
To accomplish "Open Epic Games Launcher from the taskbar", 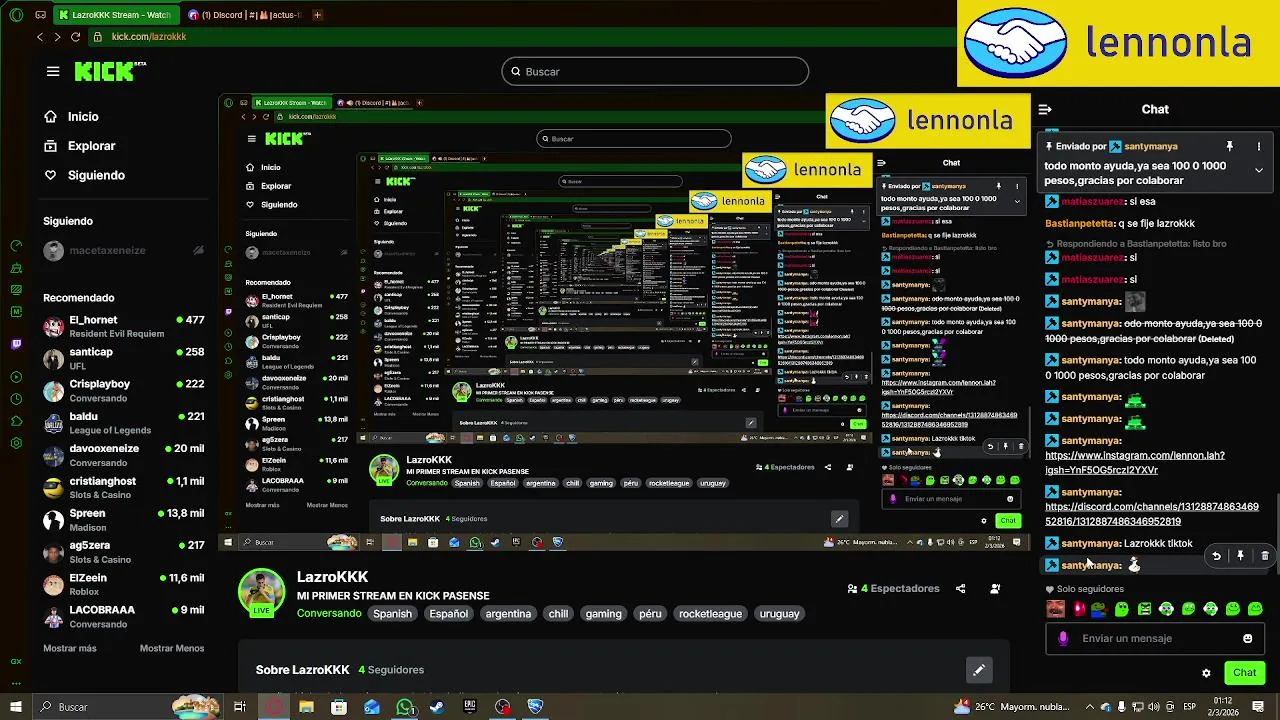I will (470, 707).
